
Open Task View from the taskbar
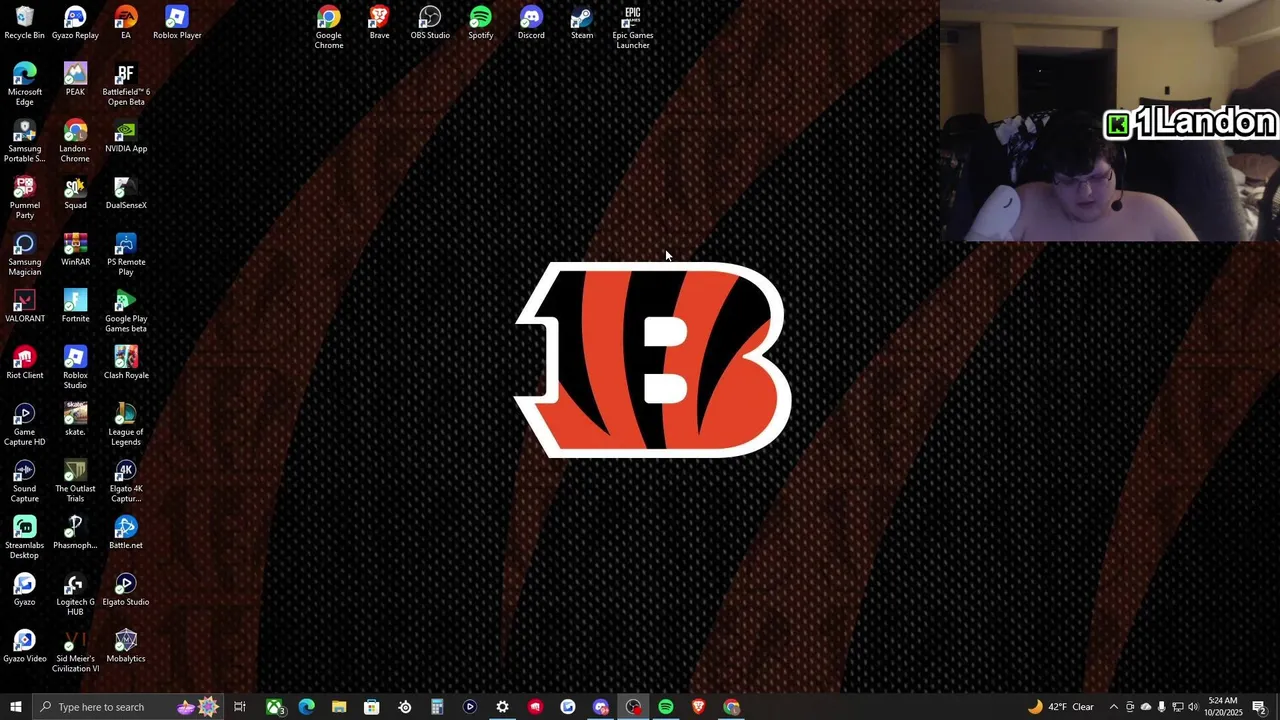tap(240, 707)
